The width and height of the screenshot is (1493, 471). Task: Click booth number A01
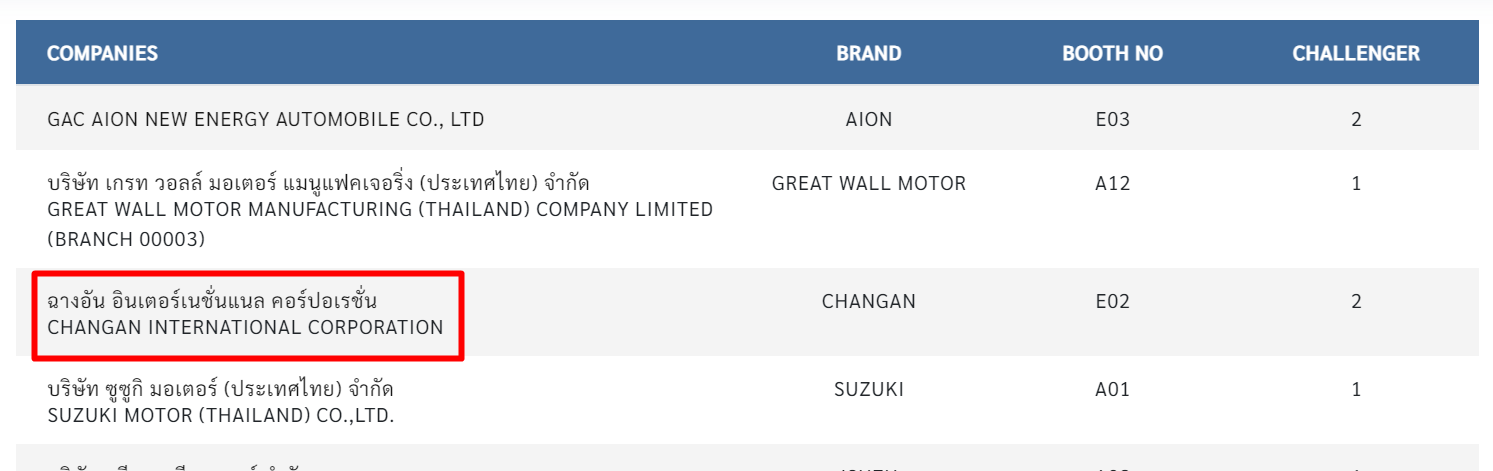(x=1112, y=389)
